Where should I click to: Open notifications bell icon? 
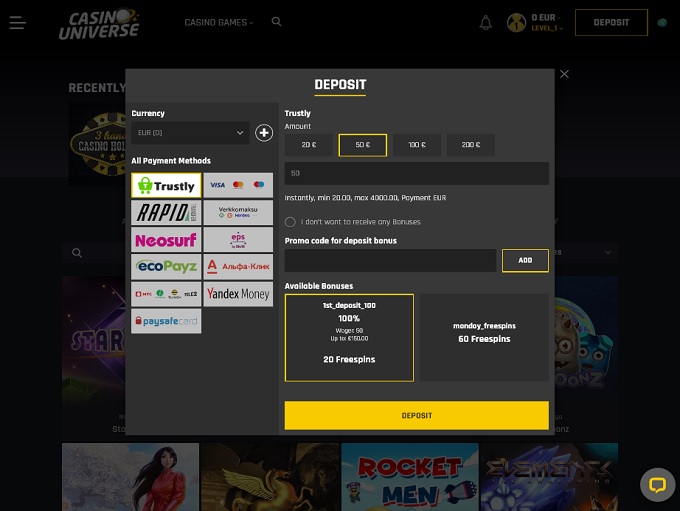(x=486, y=22)
